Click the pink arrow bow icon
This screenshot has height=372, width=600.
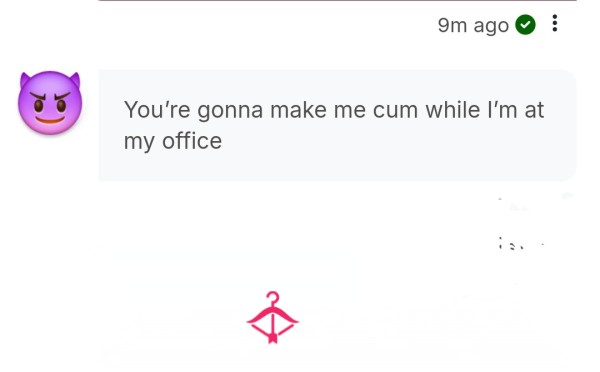pos(272,317)
